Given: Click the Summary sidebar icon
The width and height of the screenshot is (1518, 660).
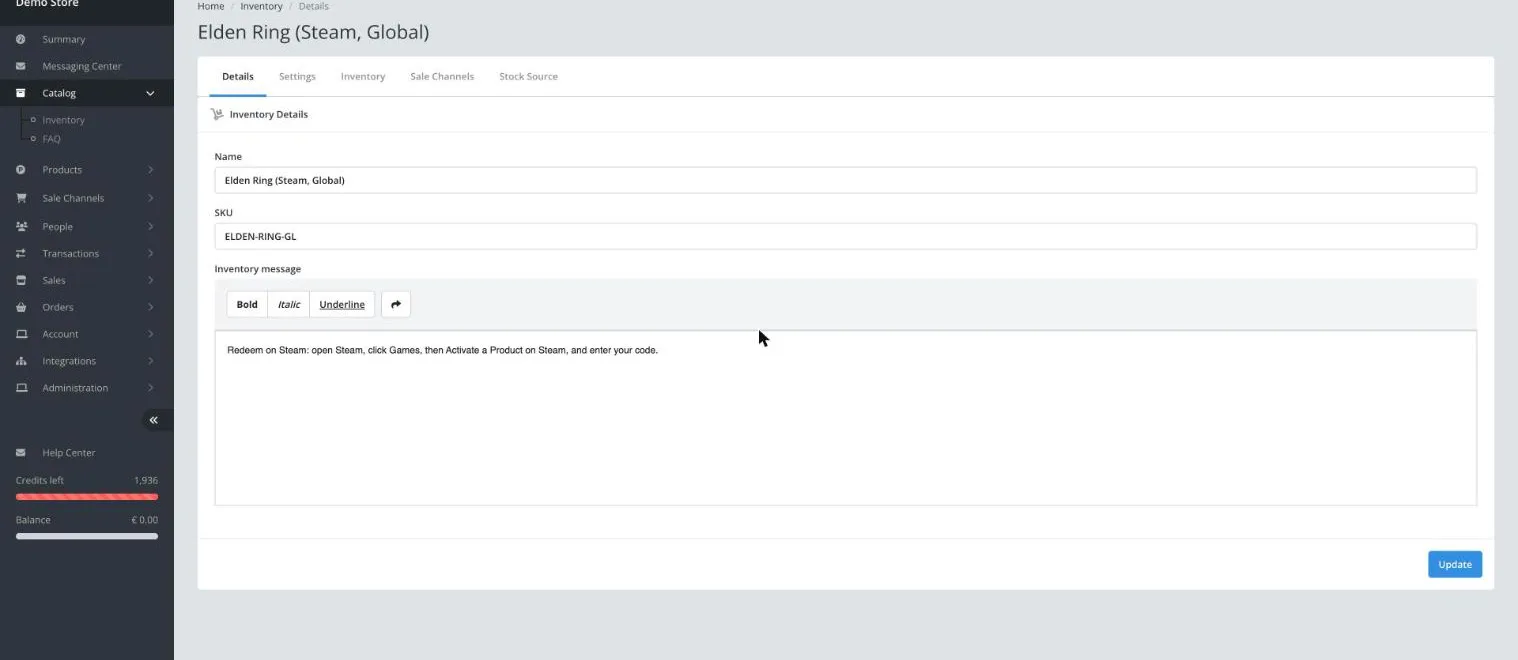Looking at the screenshot, I should [21, 39].
